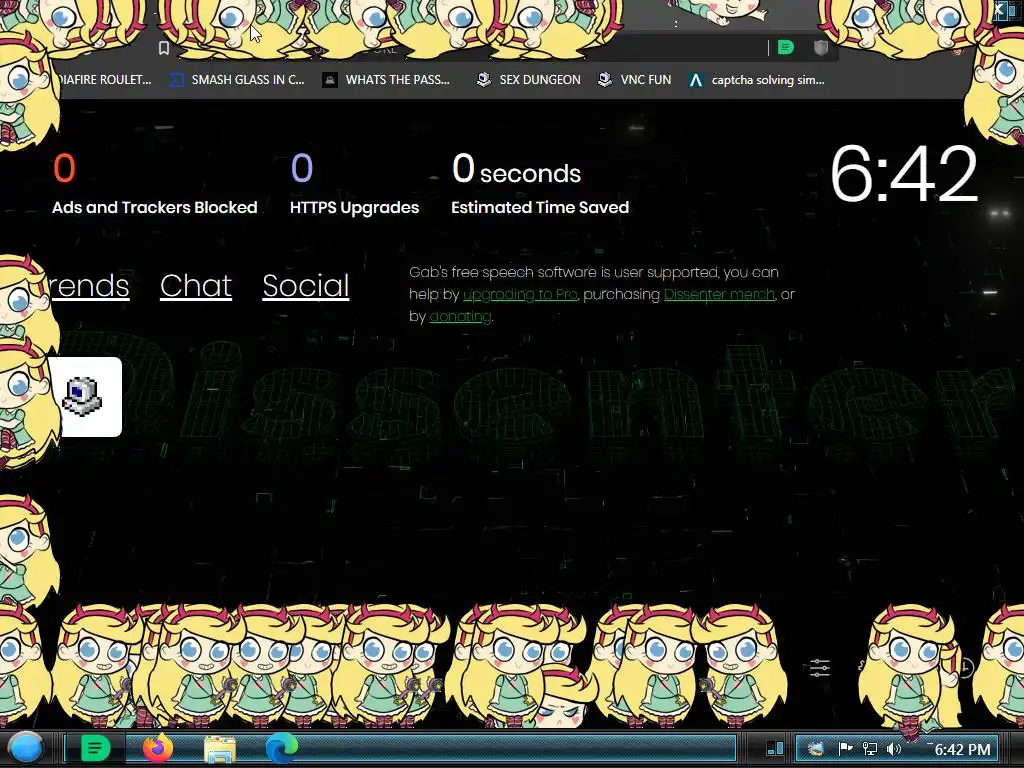Click the taskbar clock showing 6:42 PM
This screenshot has width=1024, height=768.
(963, 750)
